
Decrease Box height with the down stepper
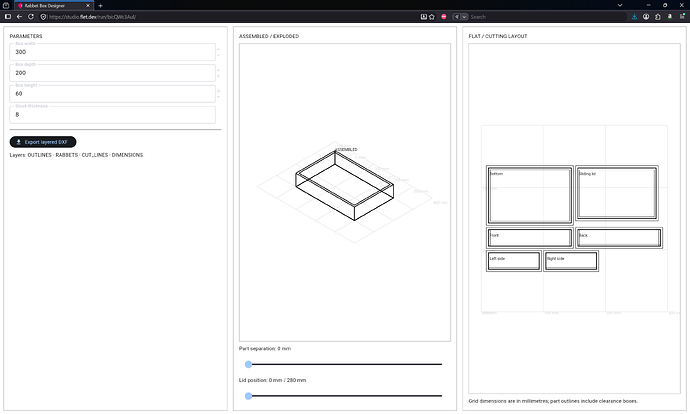tap(218, 97)
